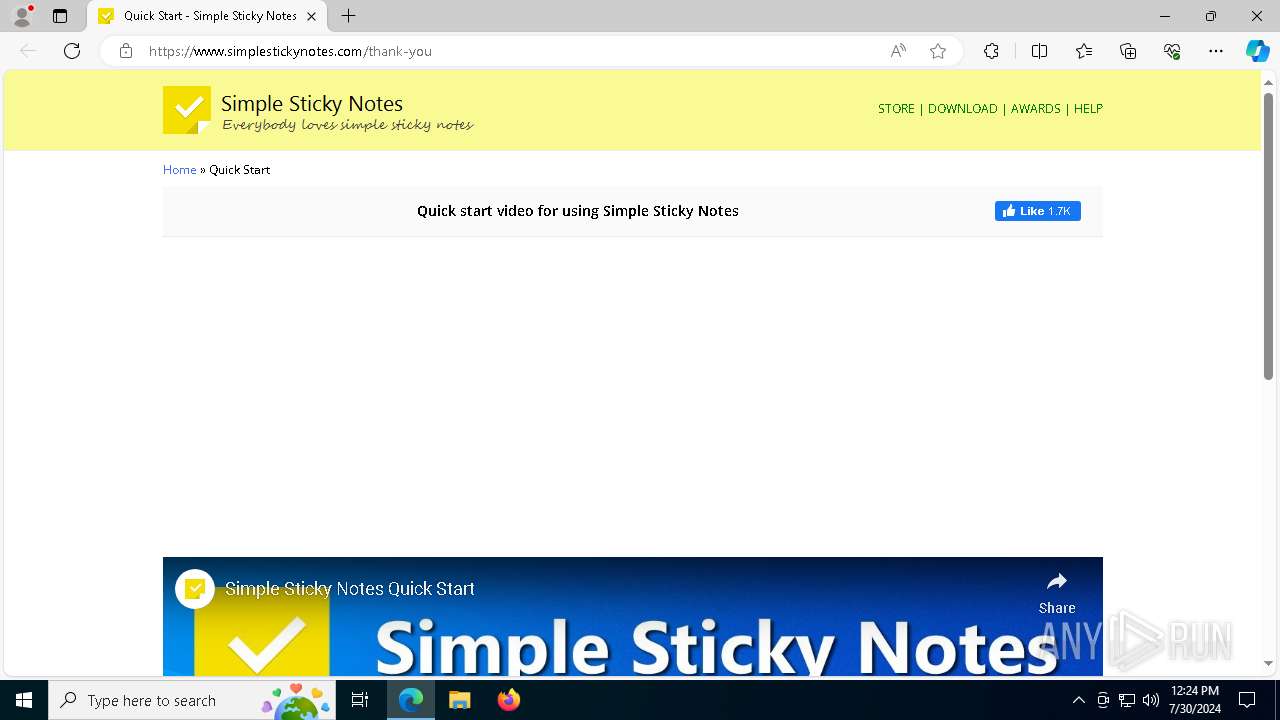1280x720 pixels.
Task: Open the AWARDS menu link
Action: (x=1035, y=109)
